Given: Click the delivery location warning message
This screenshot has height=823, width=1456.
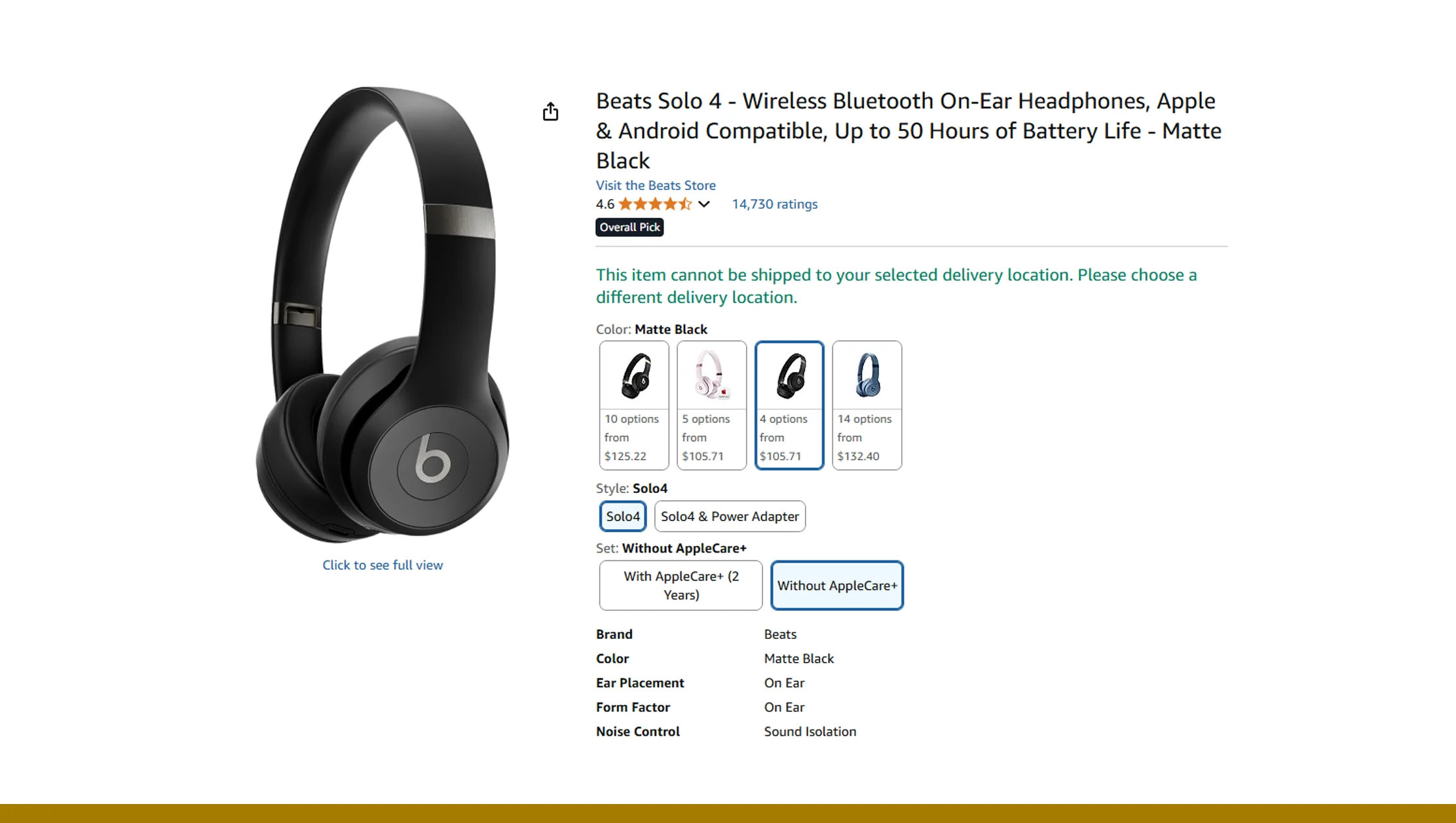Looking at the screenshot, I should [896, 286].
